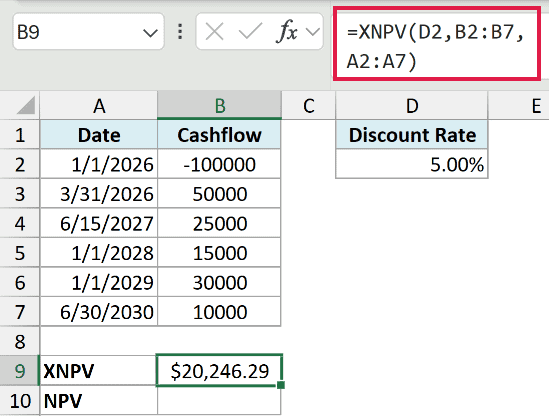Open the Name Box dropdown arrow

click(151, 33)
